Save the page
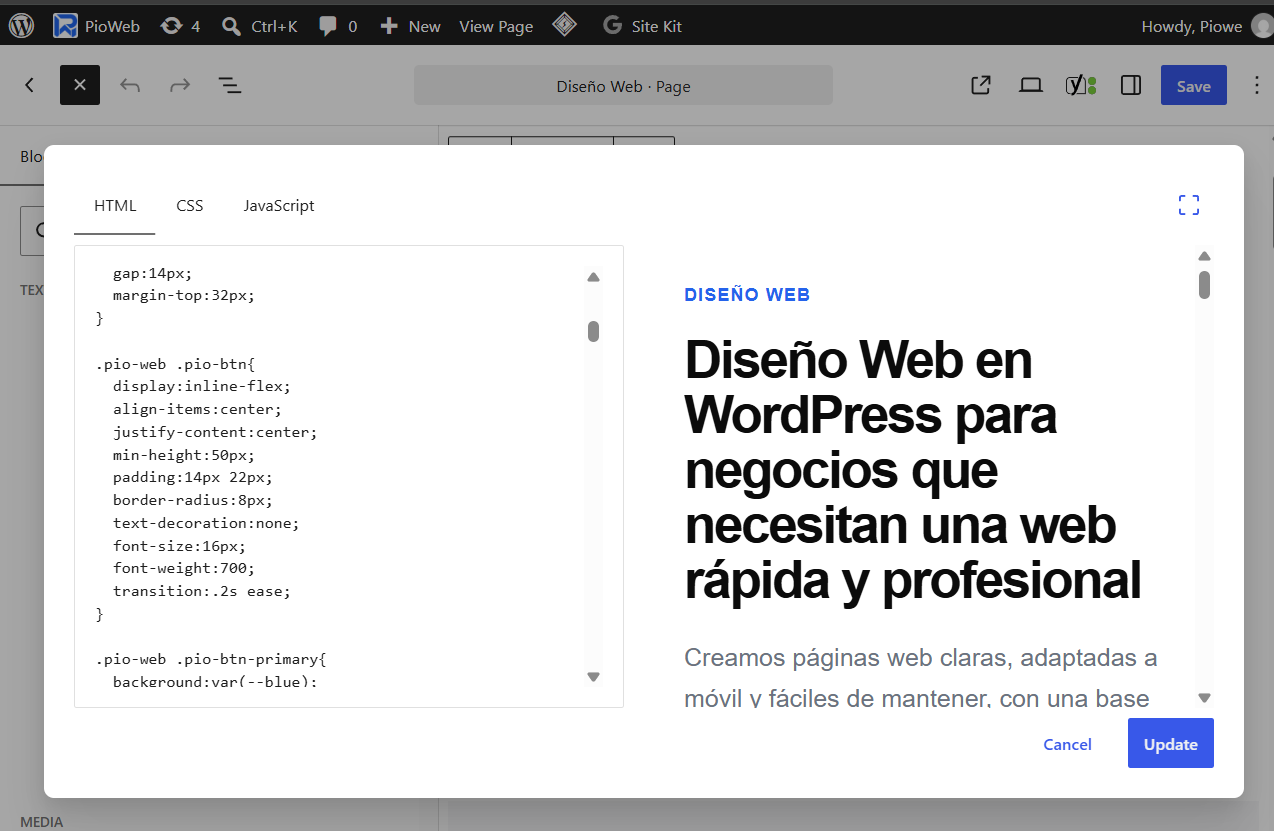 pyautogui.click(x=1193, y=86)
